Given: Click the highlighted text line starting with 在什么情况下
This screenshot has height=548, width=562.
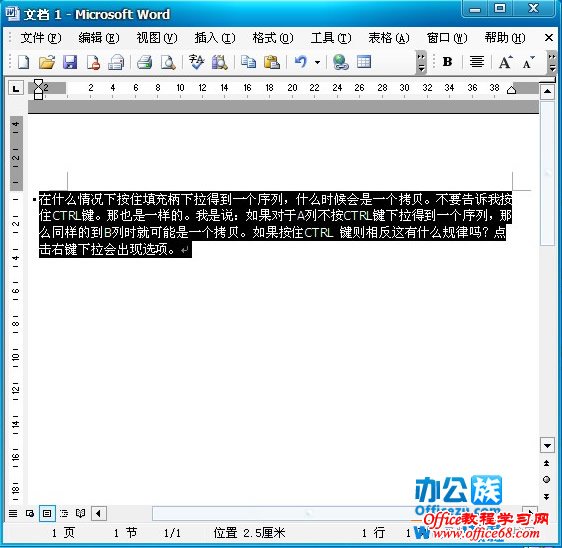Looking at the screenshot, I should (276, 199).
